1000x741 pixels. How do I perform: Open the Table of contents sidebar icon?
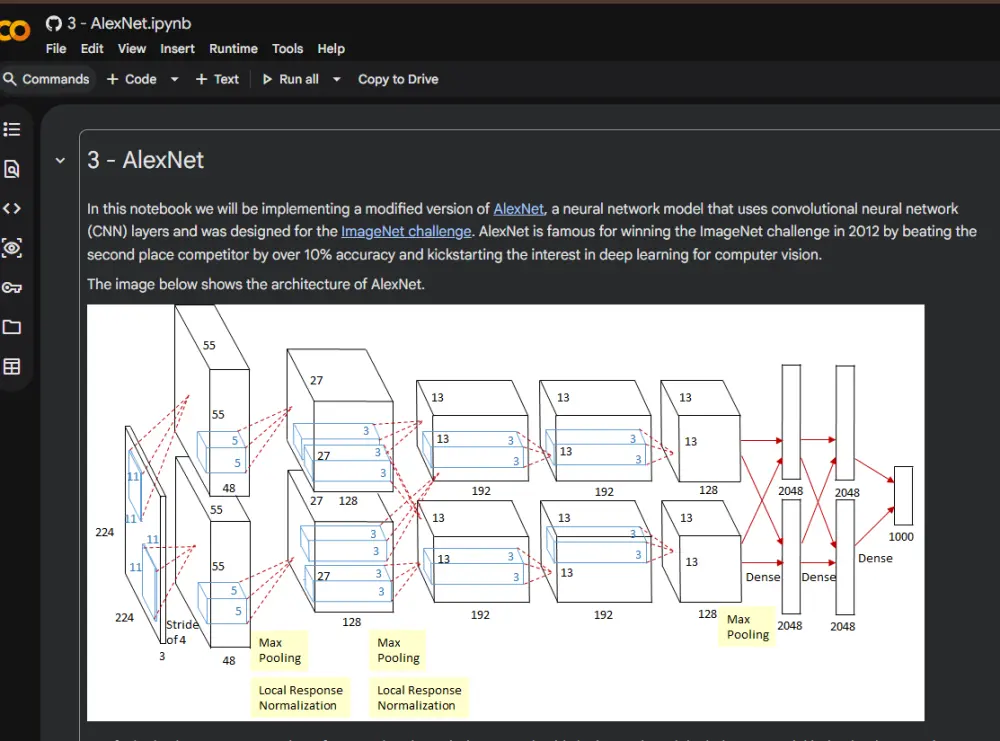[11, 129]
